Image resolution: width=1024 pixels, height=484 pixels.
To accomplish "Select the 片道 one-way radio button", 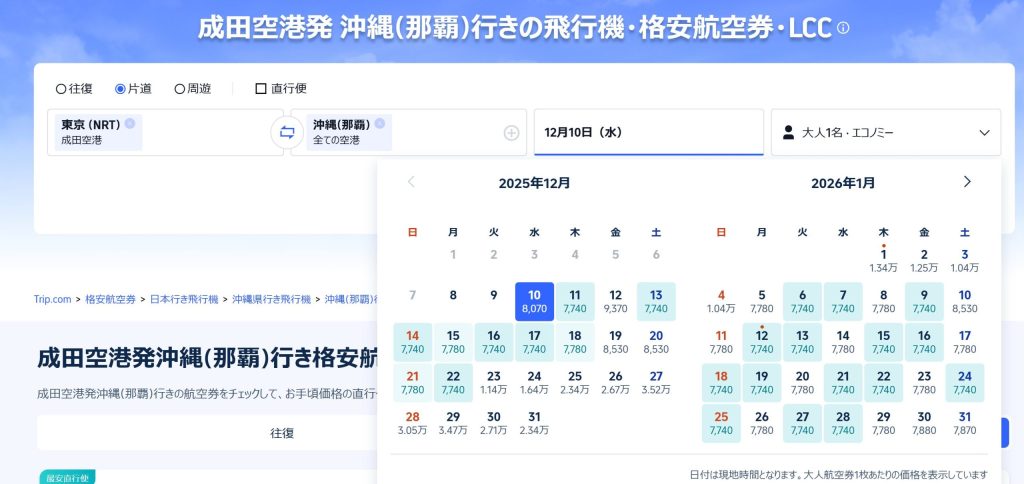I will 120,88.
